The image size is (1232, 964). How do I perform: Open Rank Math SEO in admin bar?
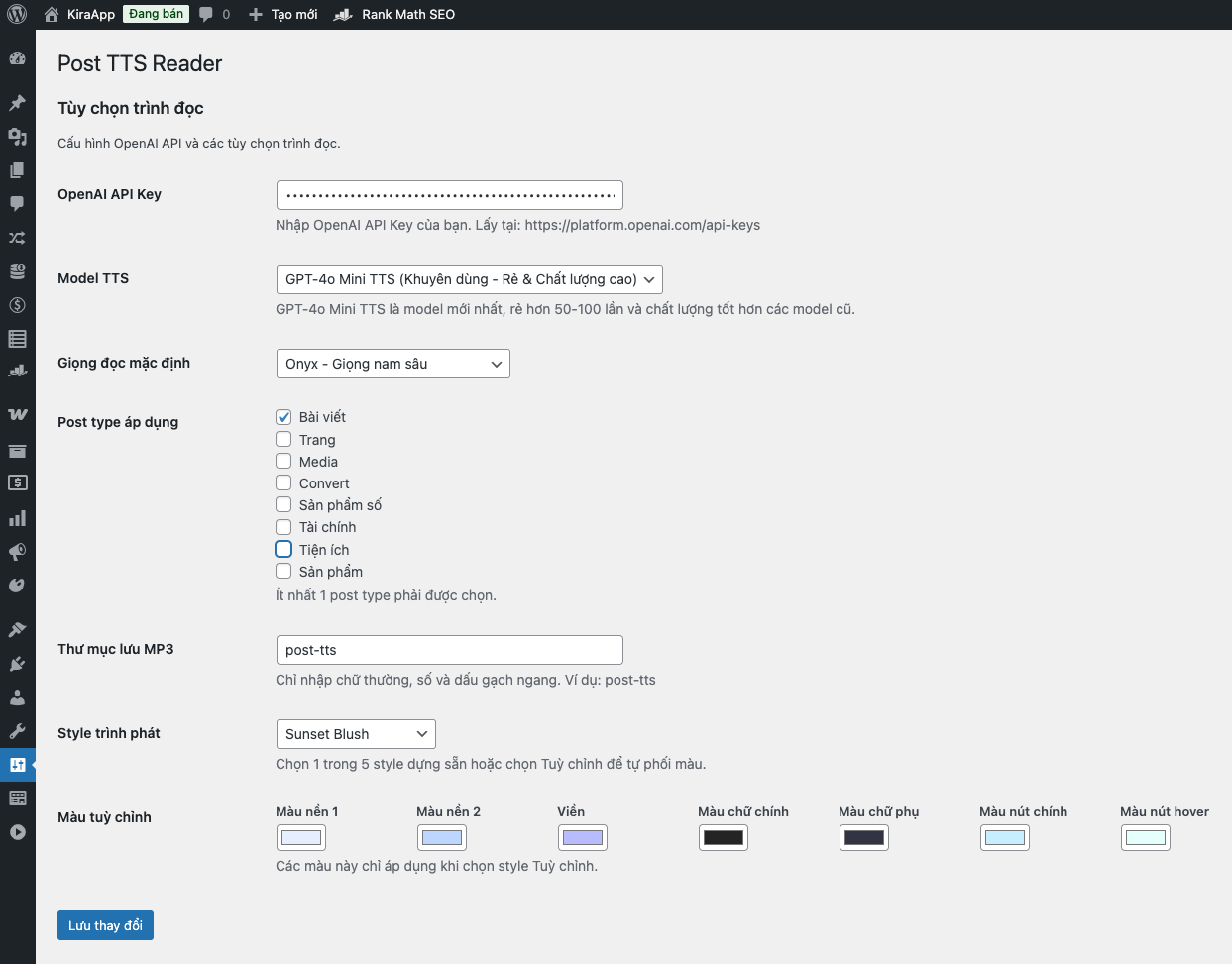[394, 14]
